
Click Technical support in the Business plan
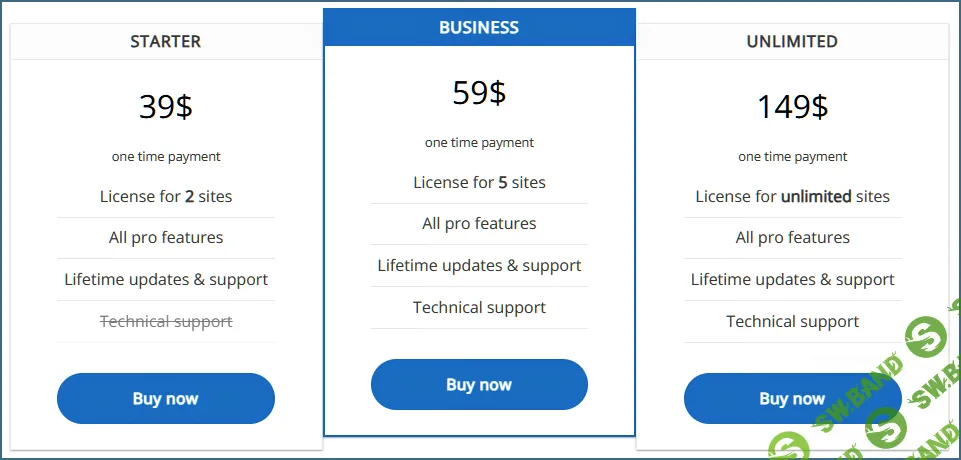[x=479, y=307]
